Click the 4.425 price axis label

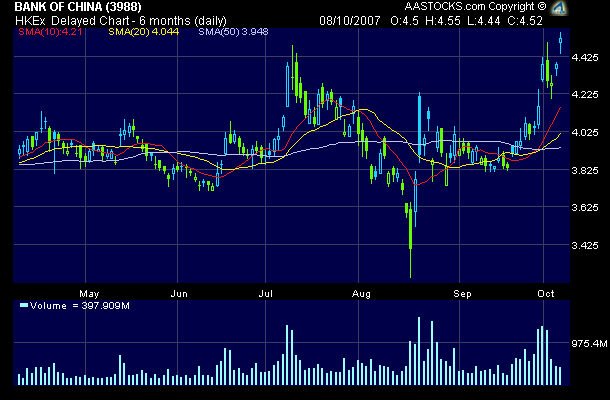585,58
